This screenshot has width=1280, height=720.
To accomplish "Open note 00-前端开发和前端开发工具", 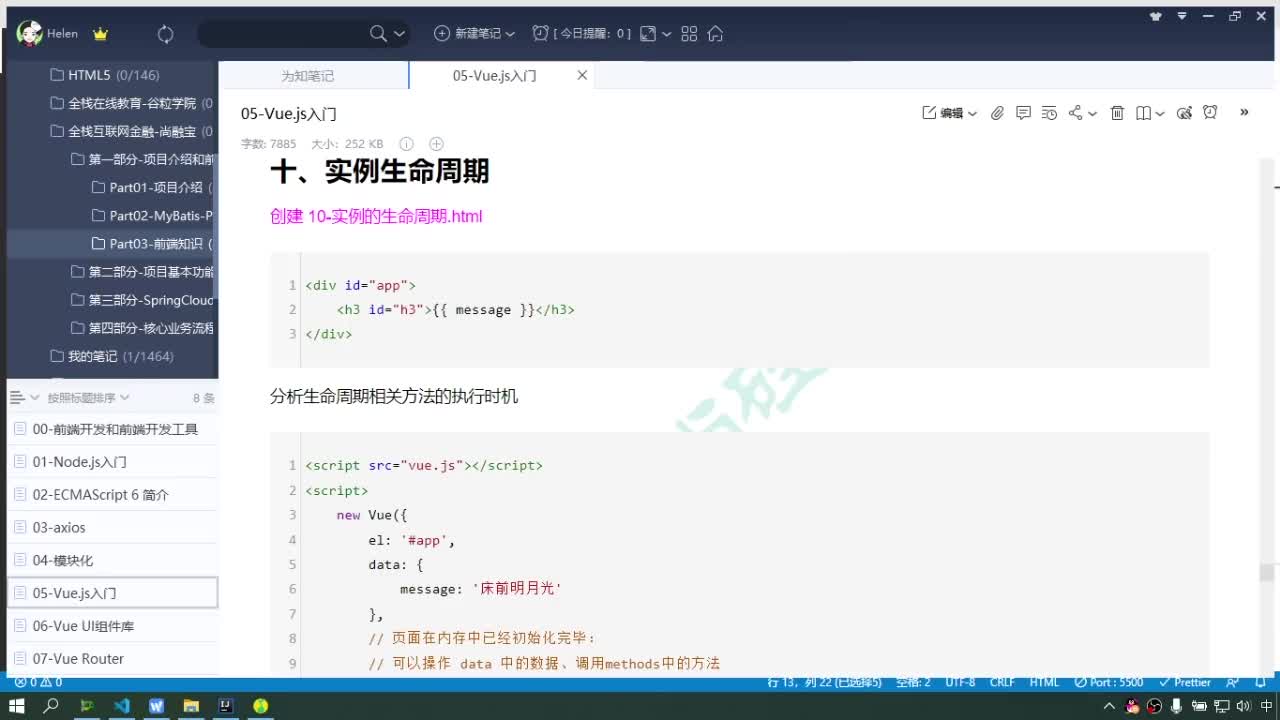I will click(112, 429).
